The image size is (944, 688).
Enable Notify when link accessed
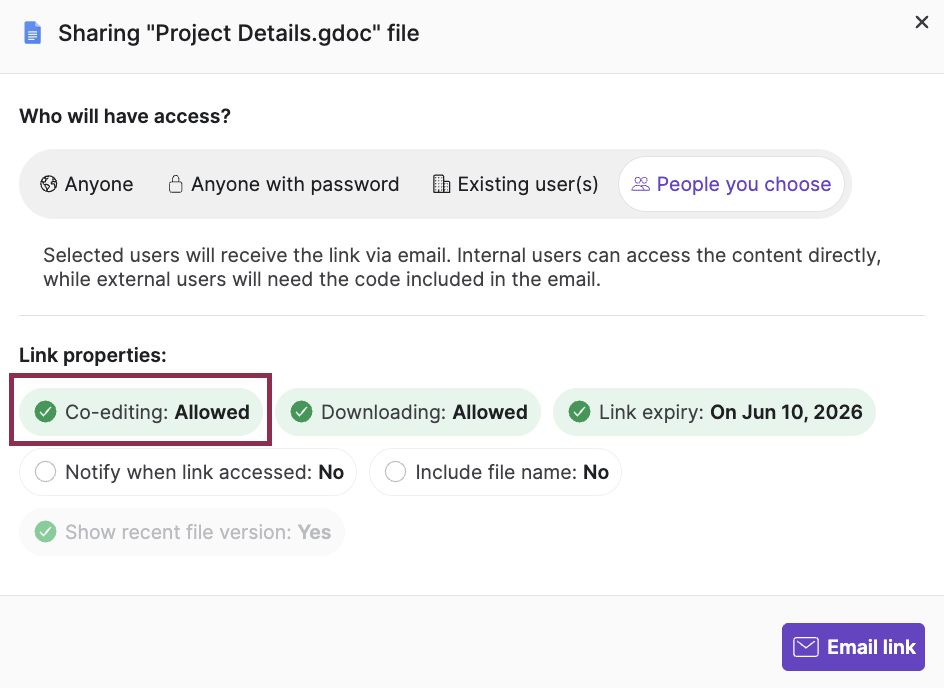click(x=187, y=472)
